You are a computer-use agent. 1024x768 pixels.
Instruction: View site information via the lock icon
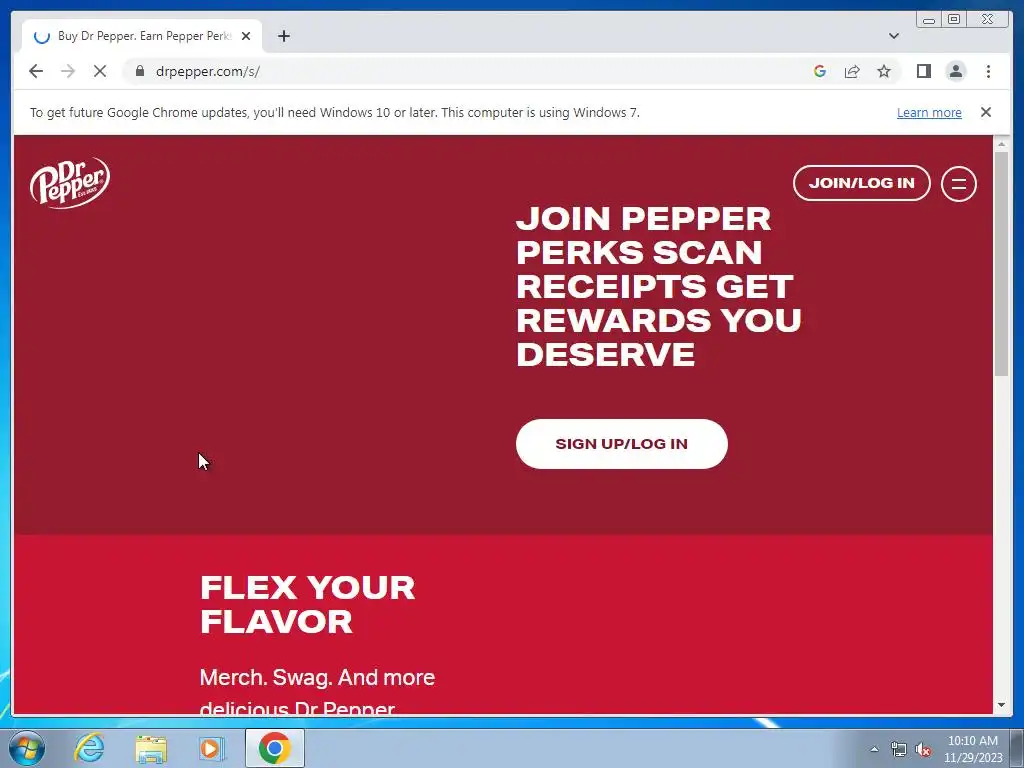pos(140,71)
